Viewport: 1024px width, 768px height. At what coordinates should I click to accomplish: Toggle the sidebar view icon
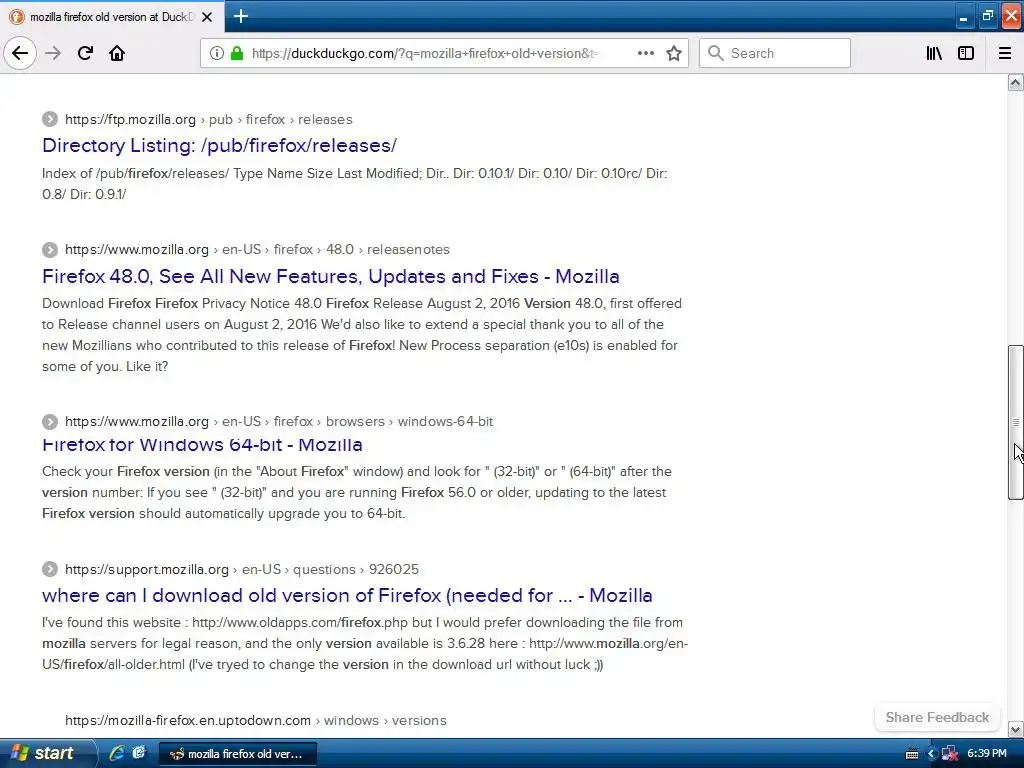tap(966, 53)
